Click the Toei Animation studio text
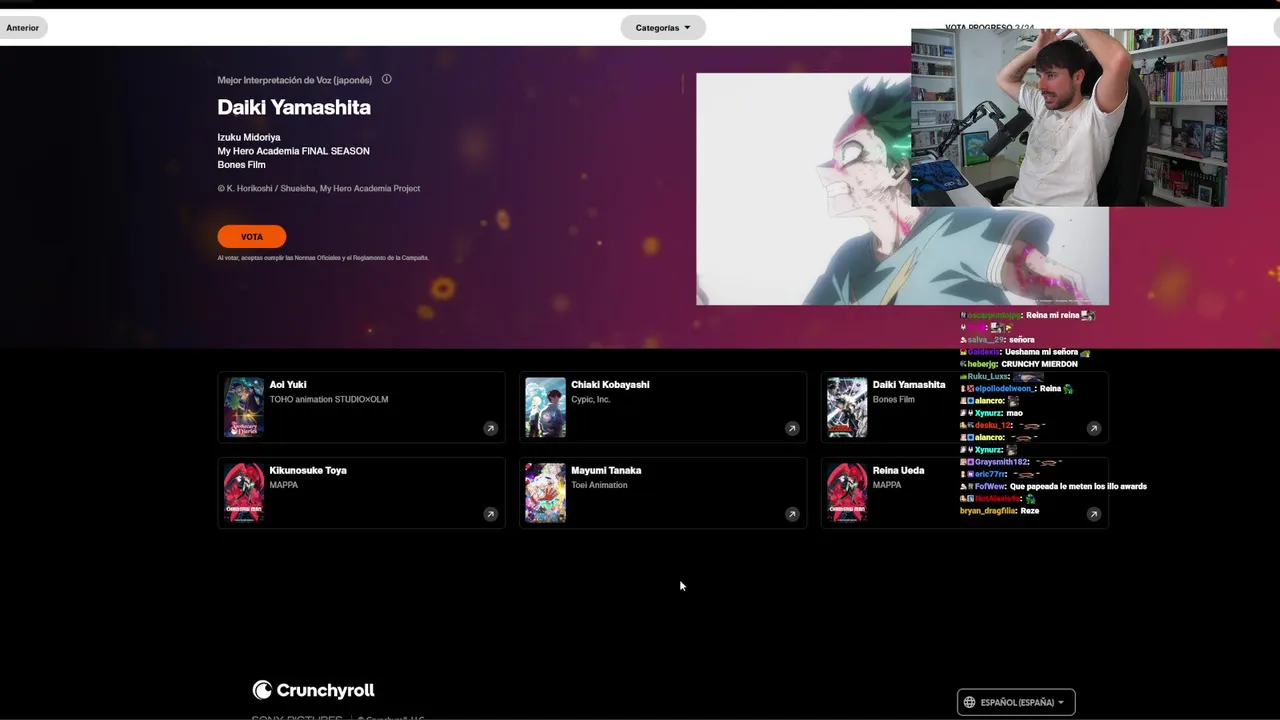The height and width of the screenshot is (720, 1280). click(x=599, y=485)
